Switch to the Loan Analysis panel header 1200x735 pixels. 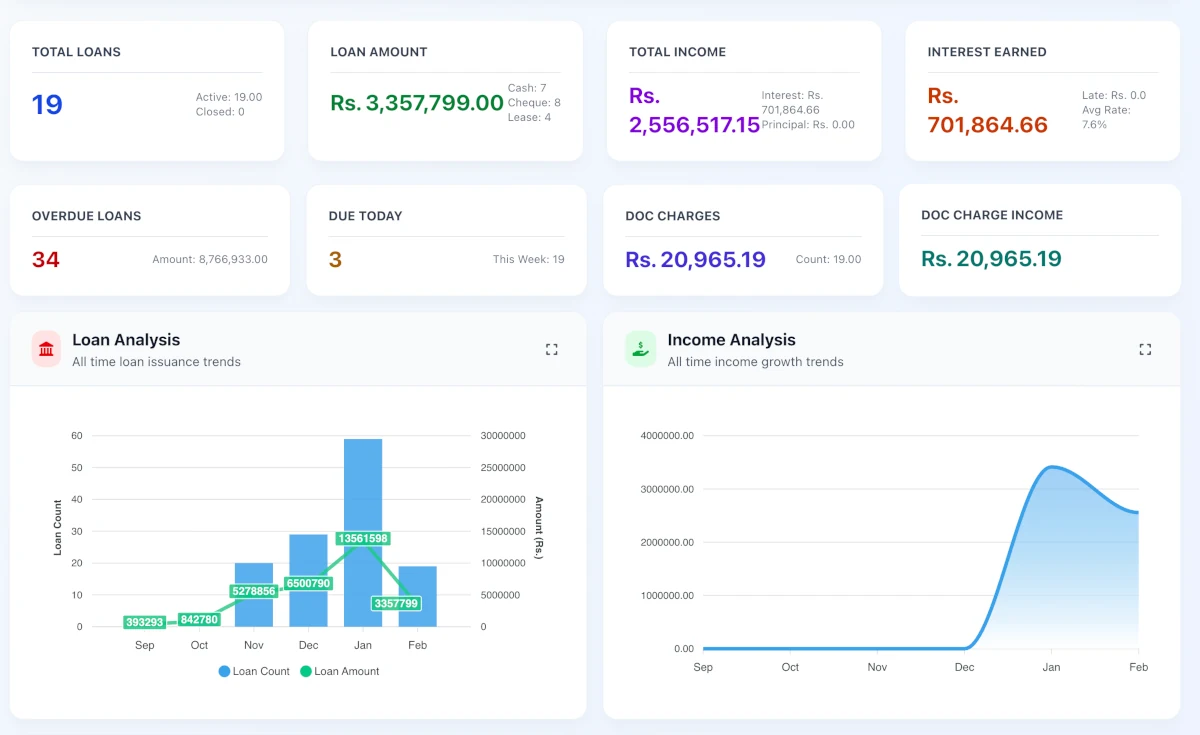[126, 340]
